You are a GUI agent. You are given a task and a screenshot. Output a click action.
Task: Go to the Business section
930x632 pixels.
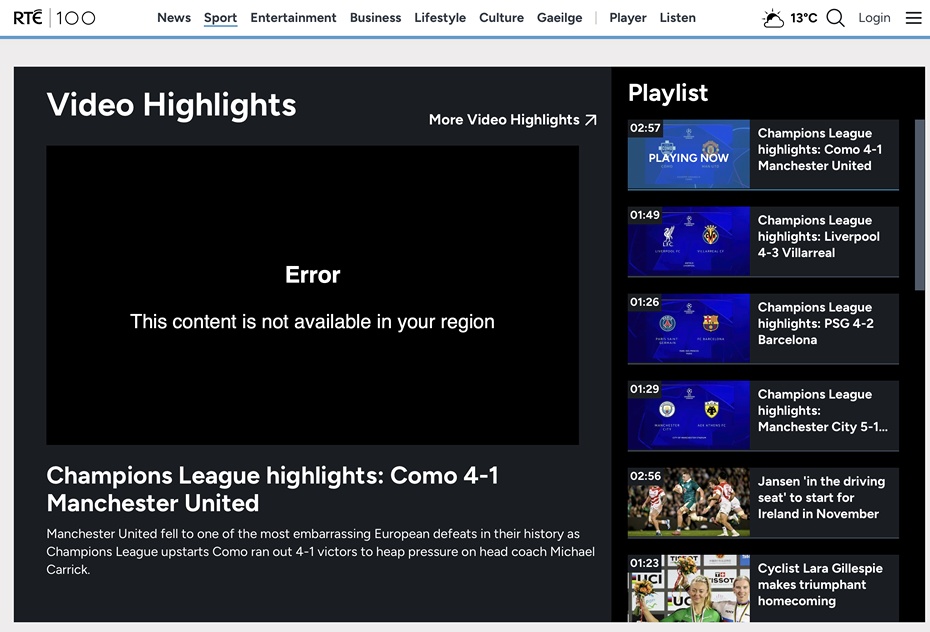[x=375, y=18]
